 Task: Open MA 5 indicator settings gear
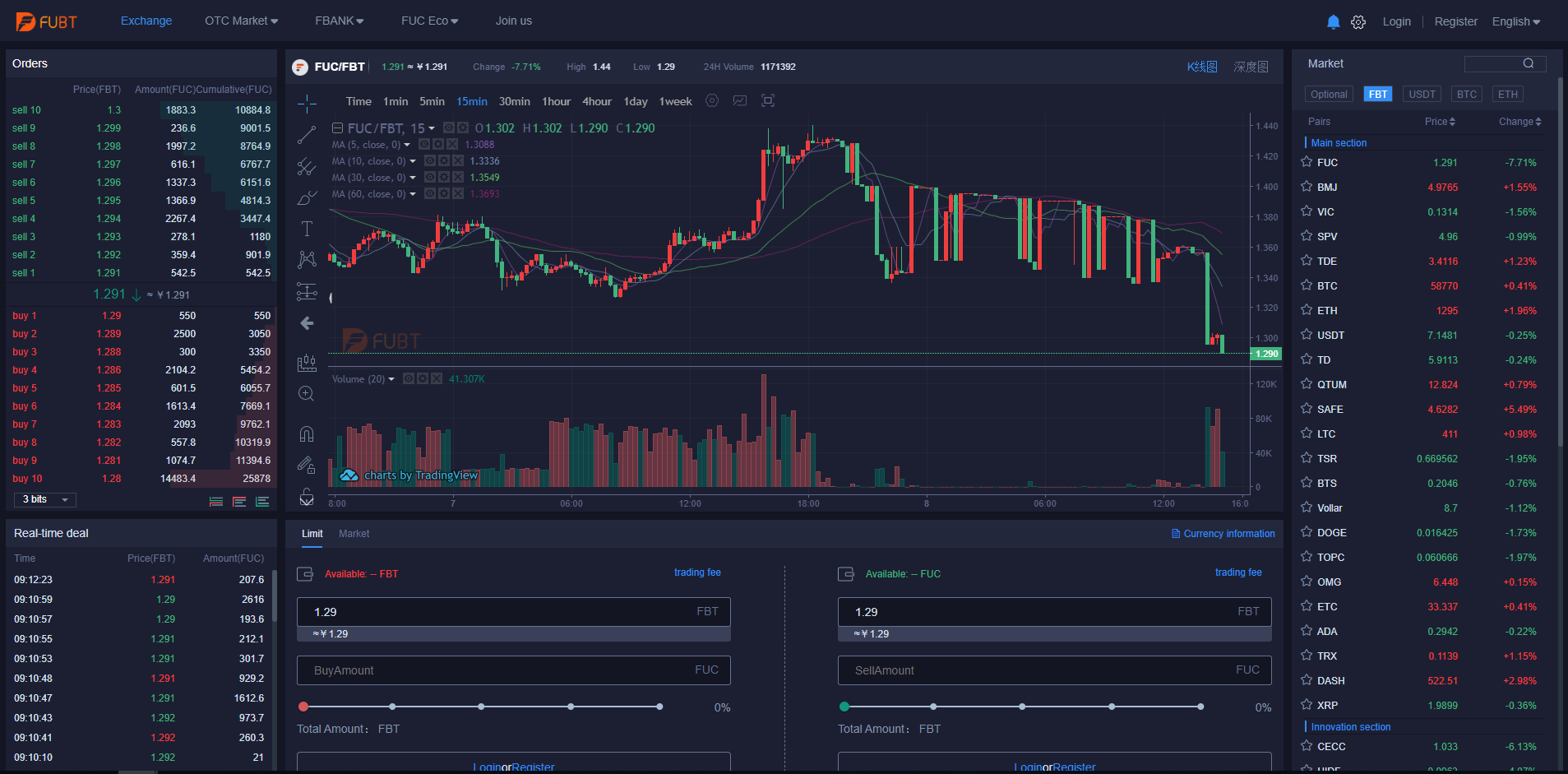(x=438, y=145)
